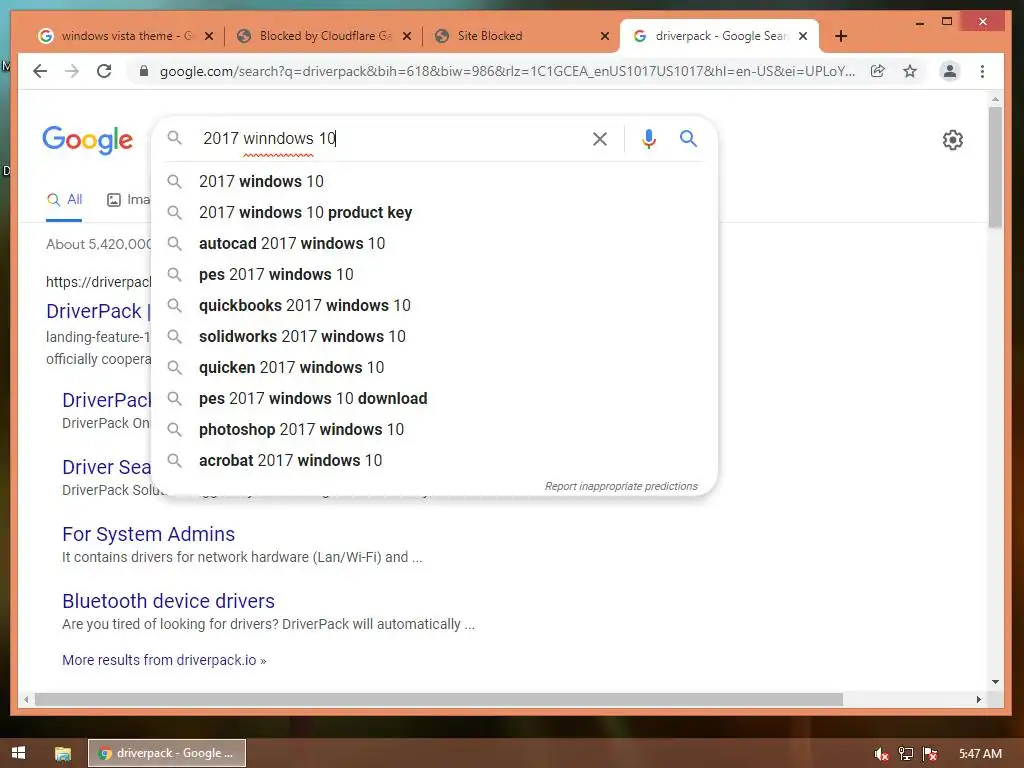Open File Explorer from the taskbar

pyautogui.click(x=63, y=753)
